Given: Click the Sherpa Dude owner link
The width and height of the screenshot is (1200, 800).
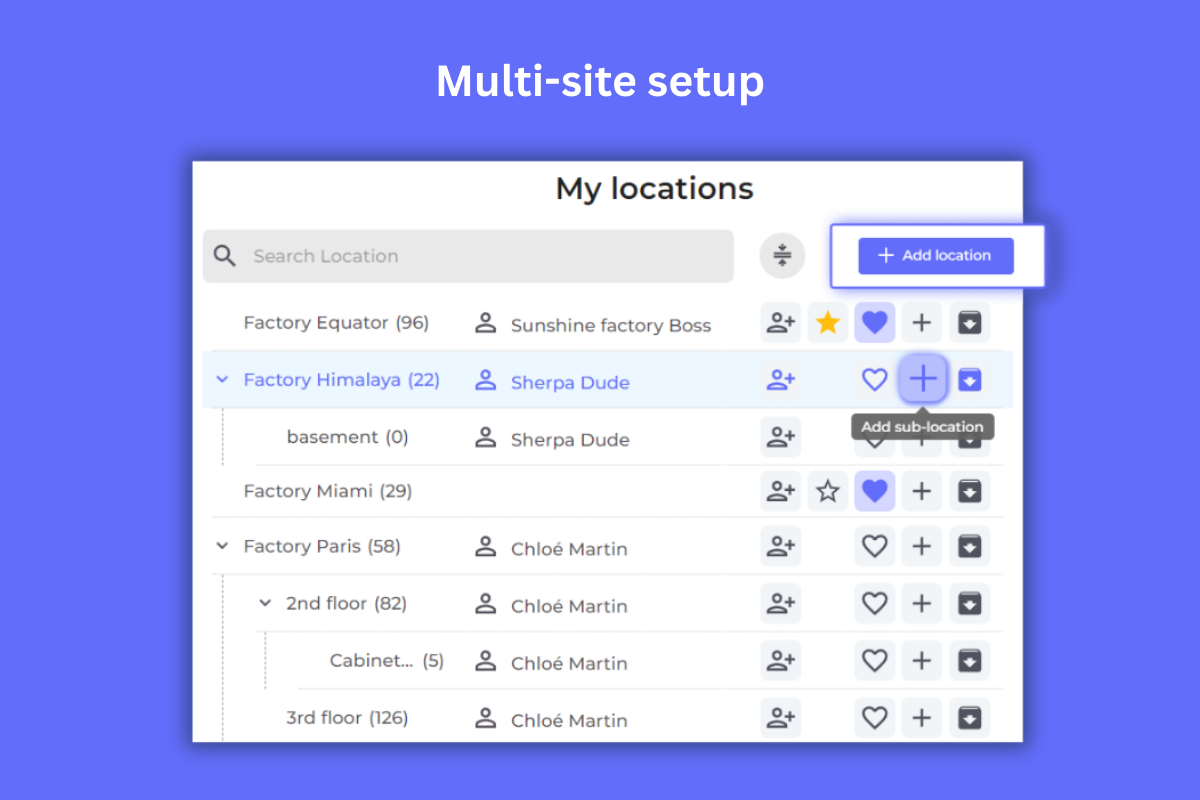Looking at the screenshot, I should coord(570,382).
